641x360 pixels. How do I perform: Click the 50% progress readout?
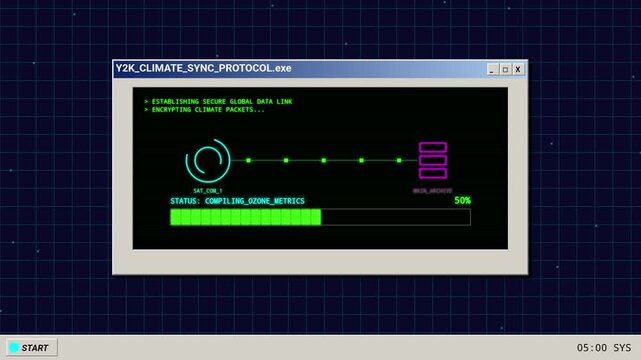pyautogui.click(x=462, y=201)
